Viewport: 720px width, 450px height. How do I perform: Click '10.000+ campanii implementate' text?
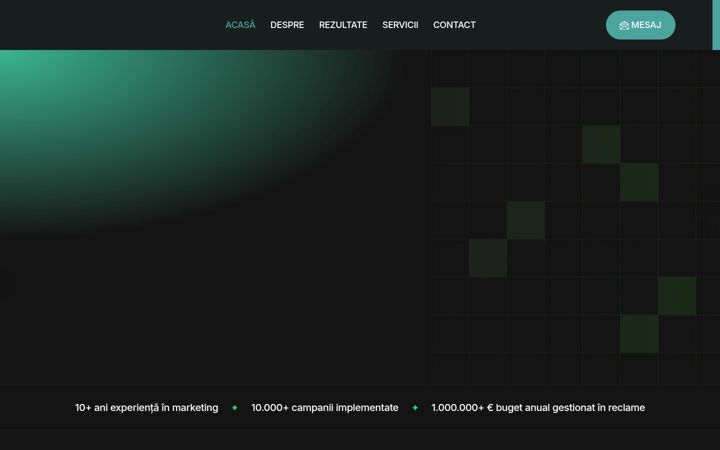click(x=325, y=408)
